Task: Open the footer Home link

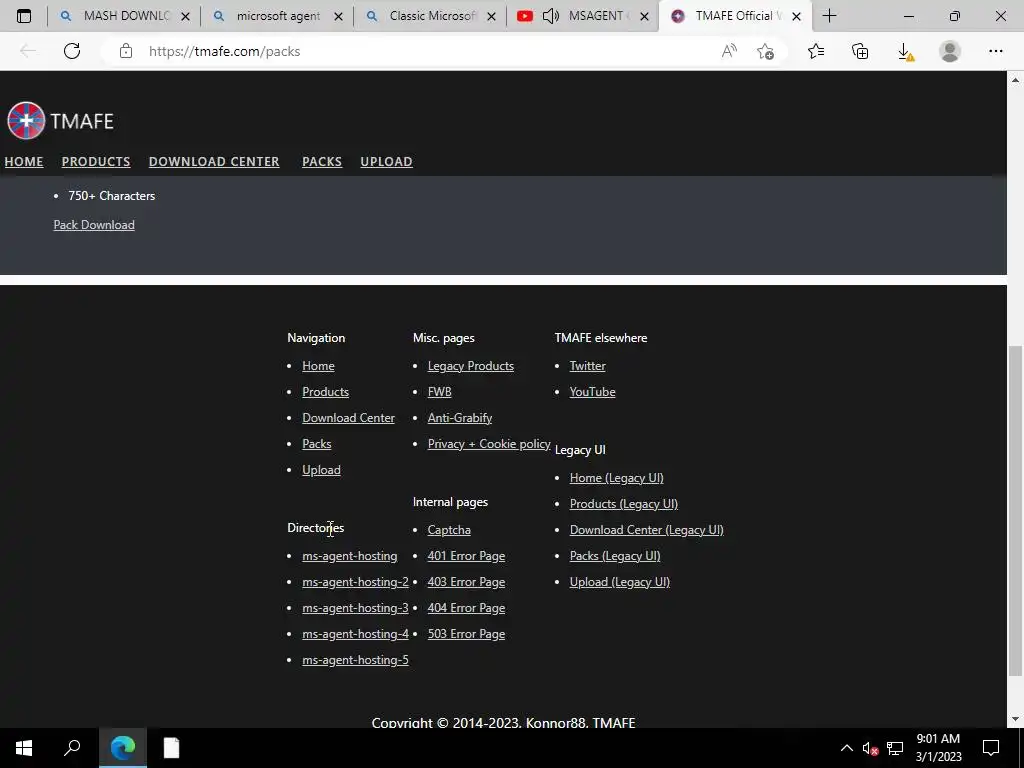Action: click(318, 366)
